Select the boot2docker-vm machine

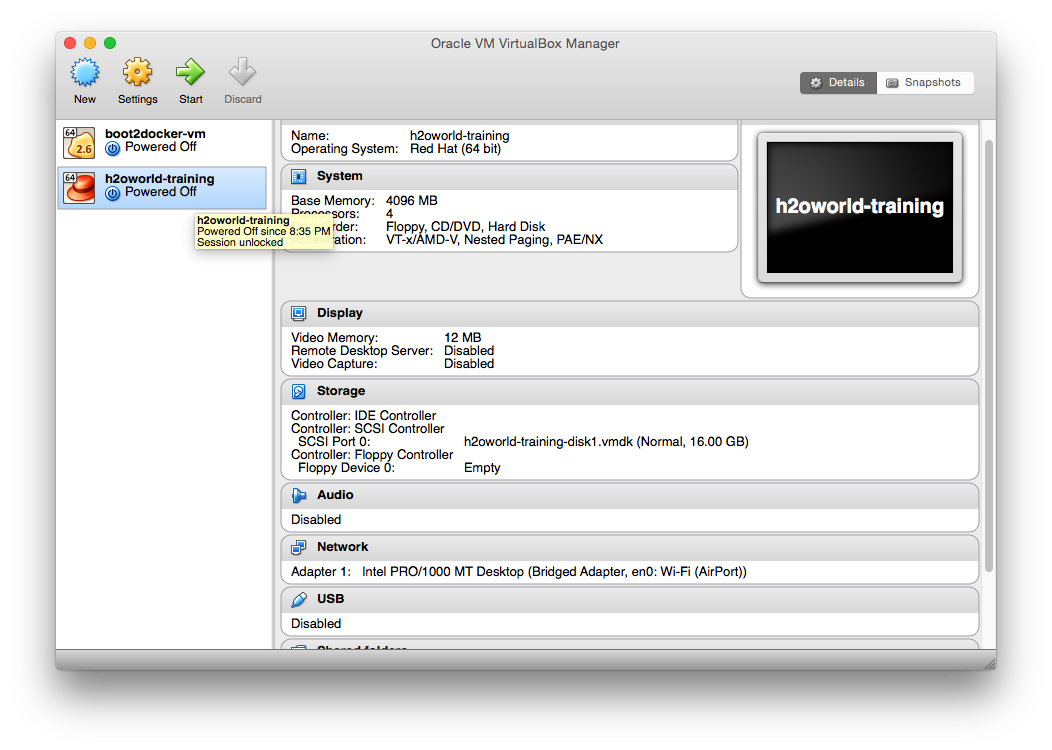pos(162,142)
